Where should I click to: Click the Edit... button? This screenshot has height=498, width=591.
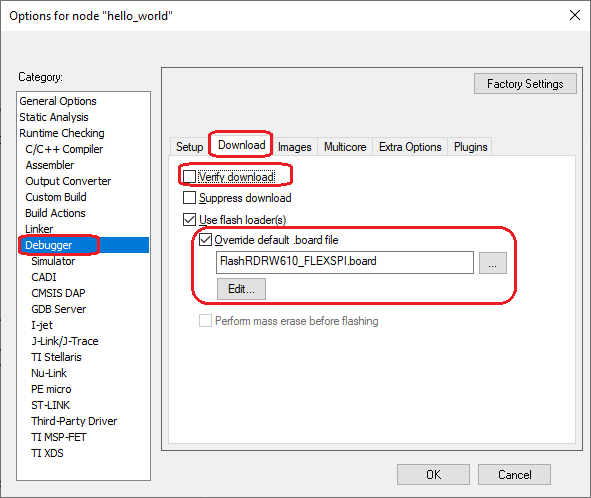coord(241,289)
